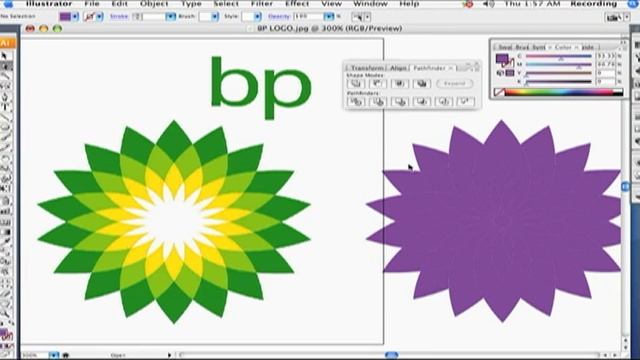This screenshot has width=640, height=360.
Task: Click the stroke weight field
Action: (153, 17)
